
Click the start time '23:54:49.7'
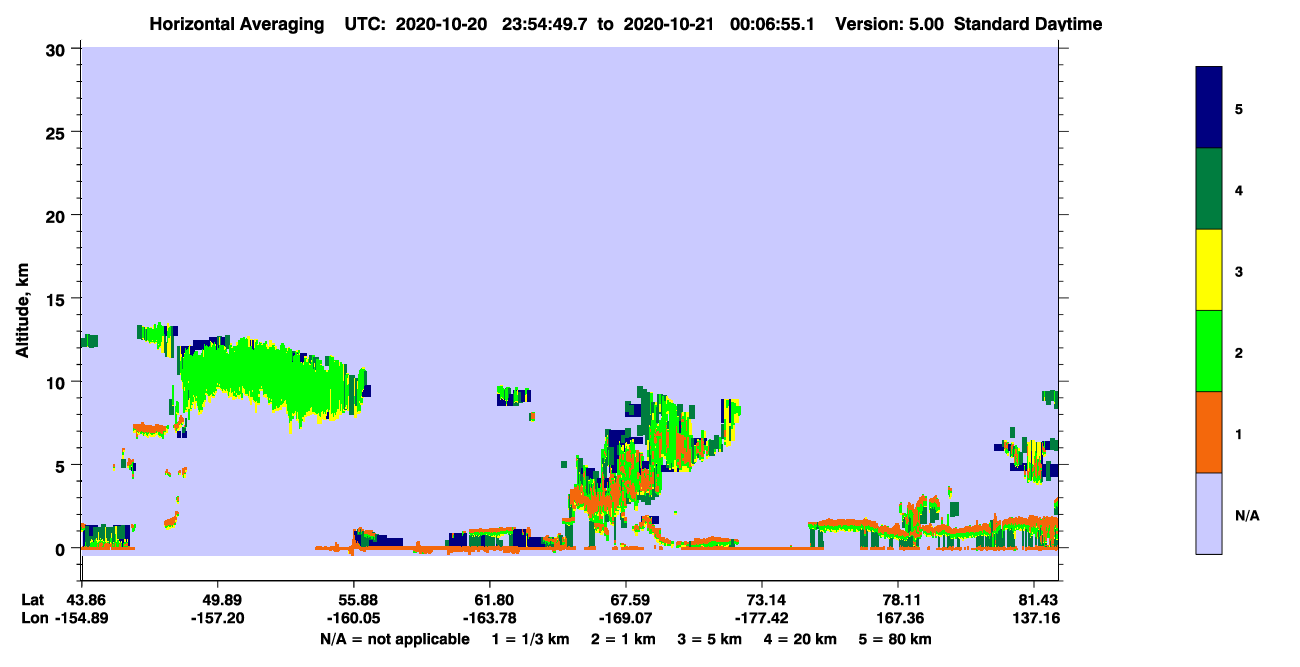pyautogui.click(x=546, y=24)
